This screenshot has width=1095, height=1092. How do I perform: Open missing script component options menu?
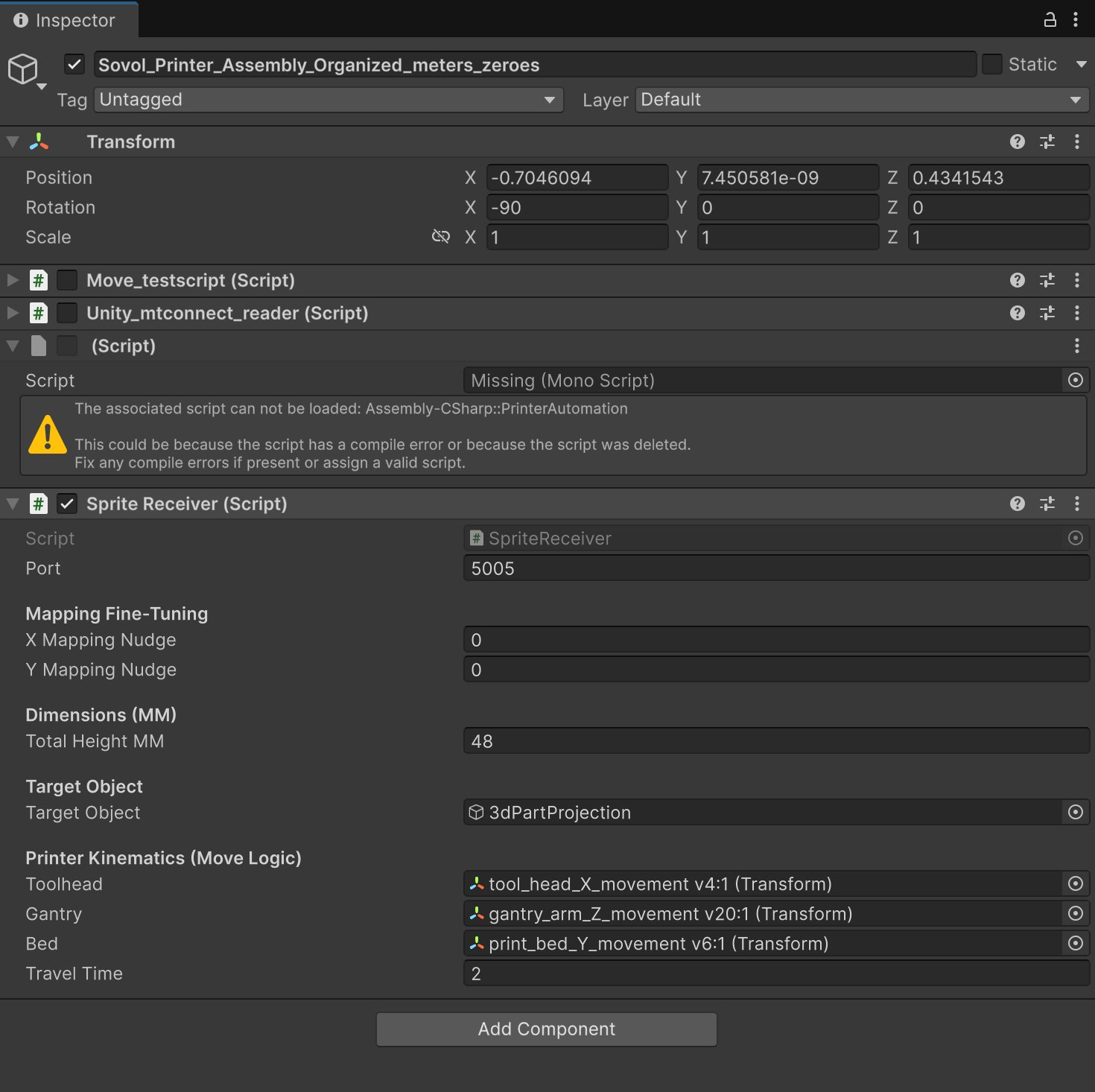[x=1077, y=346]
